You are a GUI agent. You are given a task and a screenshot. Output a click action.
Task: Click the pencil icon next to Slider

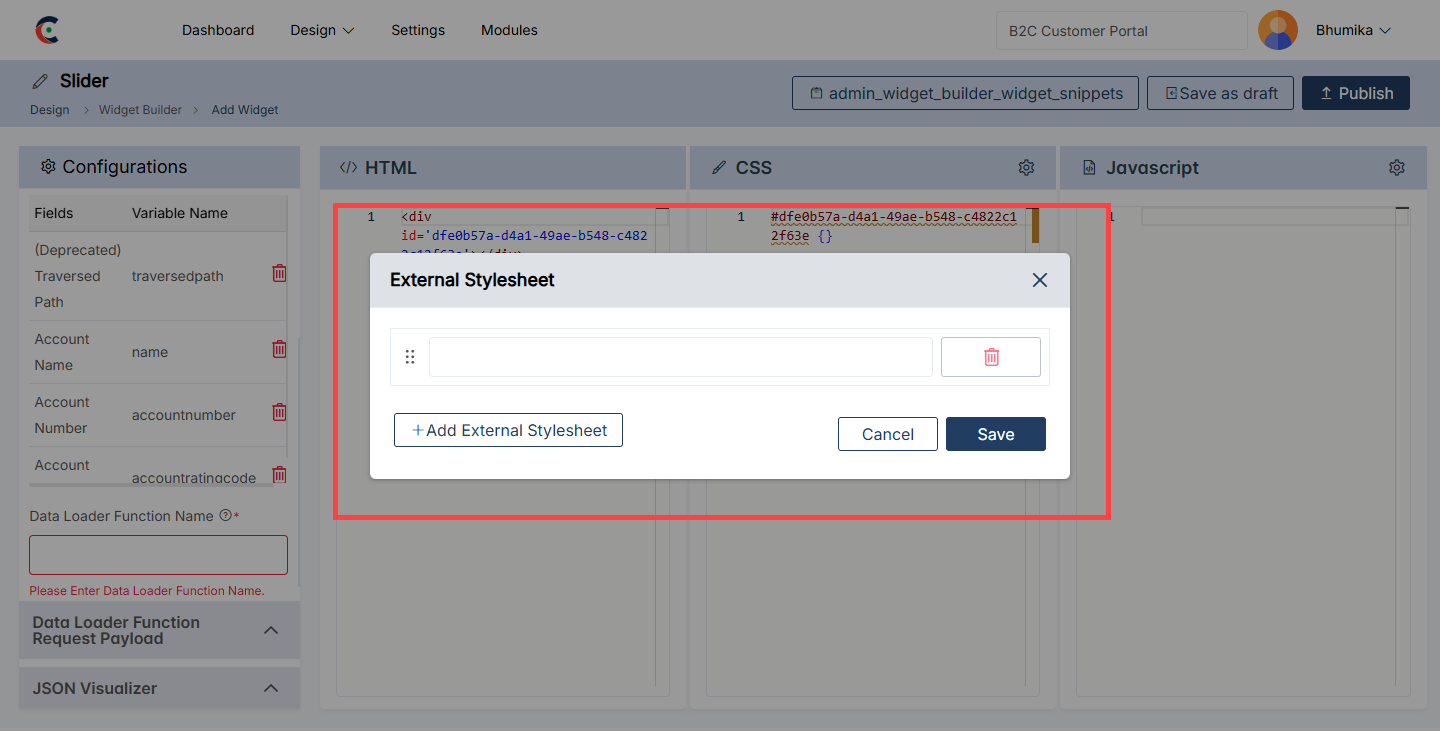[x=40, y=81]
